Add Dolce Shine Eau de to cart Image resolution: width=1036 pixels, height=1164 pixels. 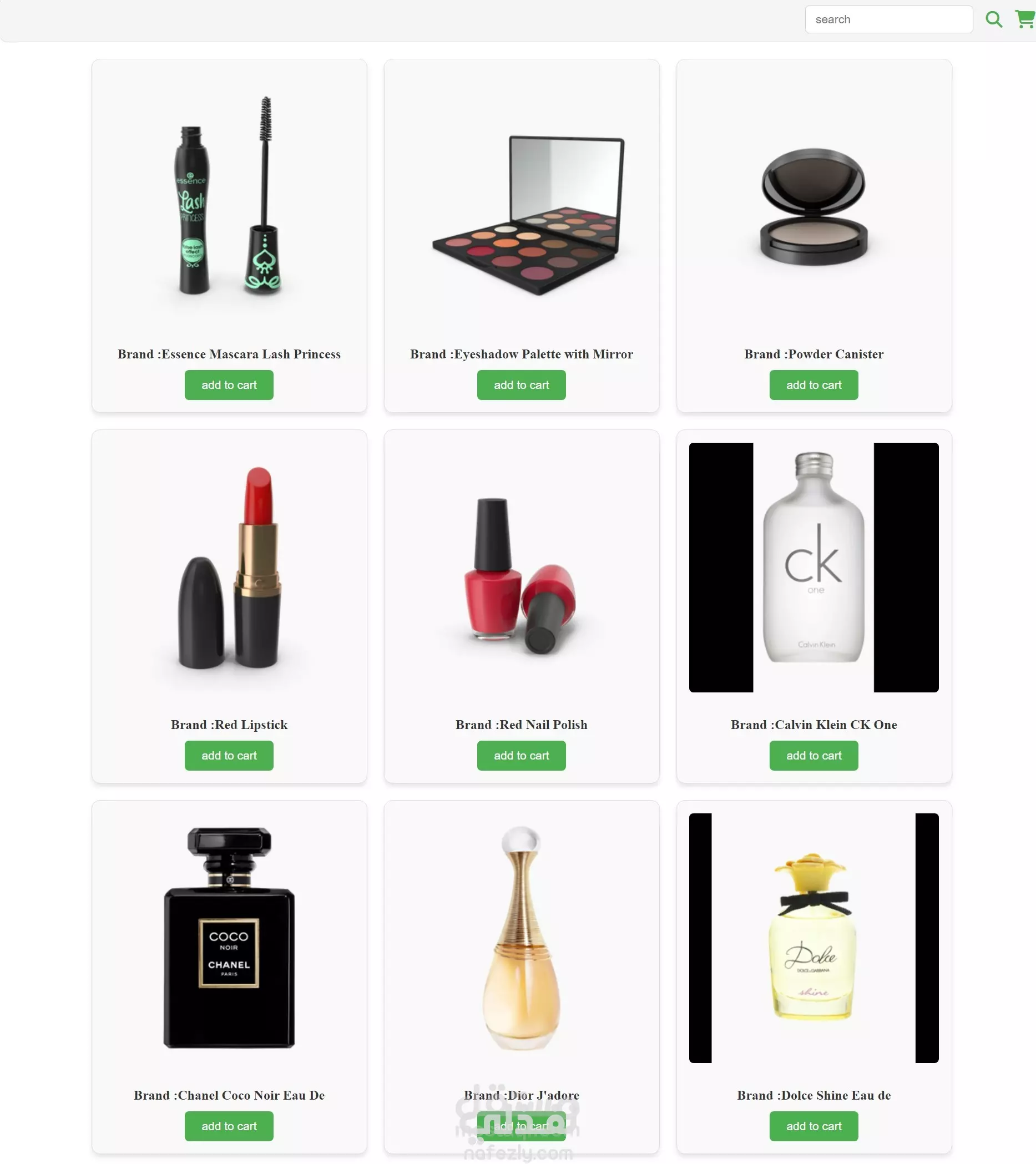[813, 1126]
